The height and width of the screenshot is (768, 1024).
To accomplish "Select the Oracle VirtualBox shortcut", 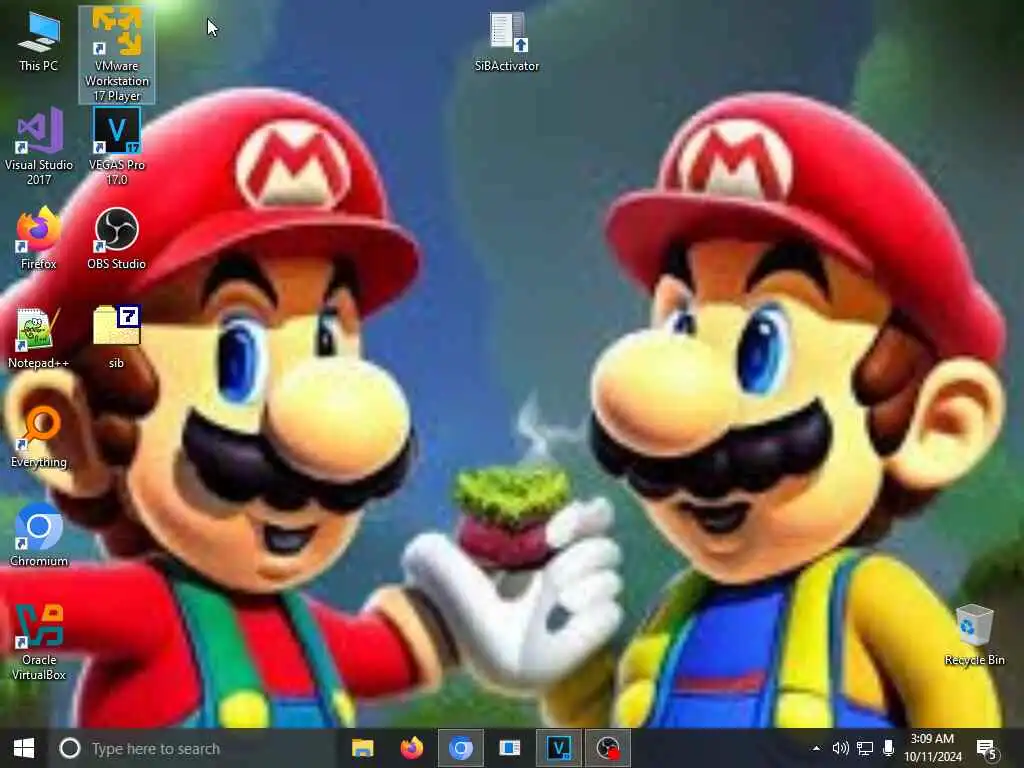I will [x=39, y=642].
